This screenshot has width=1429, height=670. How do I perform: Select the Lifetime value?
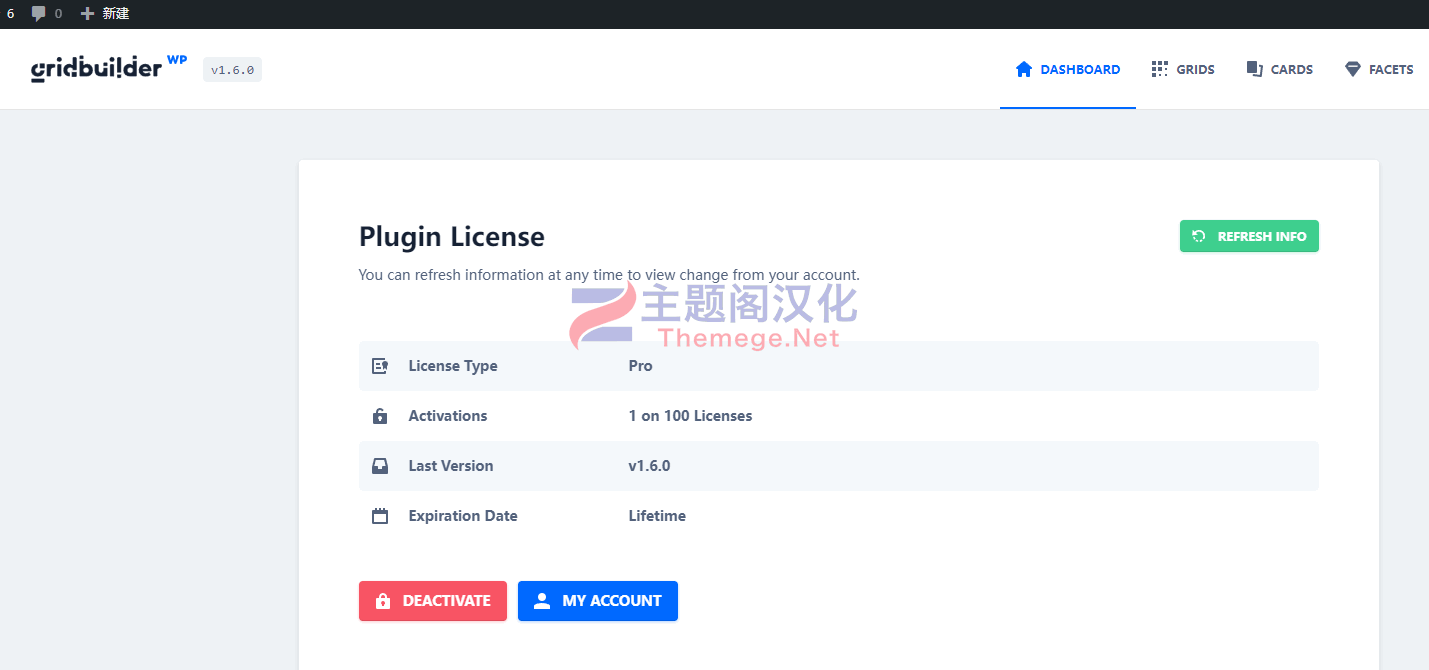(x=657, y=516)
